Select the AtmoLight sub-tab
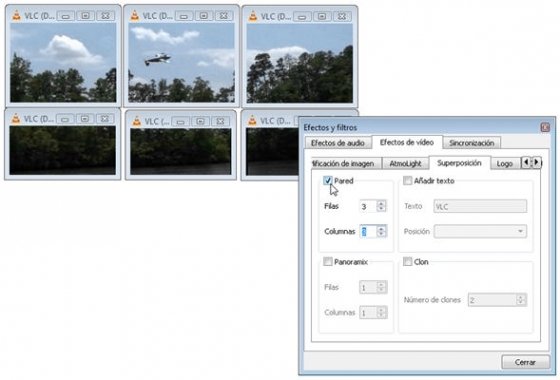 coord(405,164)
